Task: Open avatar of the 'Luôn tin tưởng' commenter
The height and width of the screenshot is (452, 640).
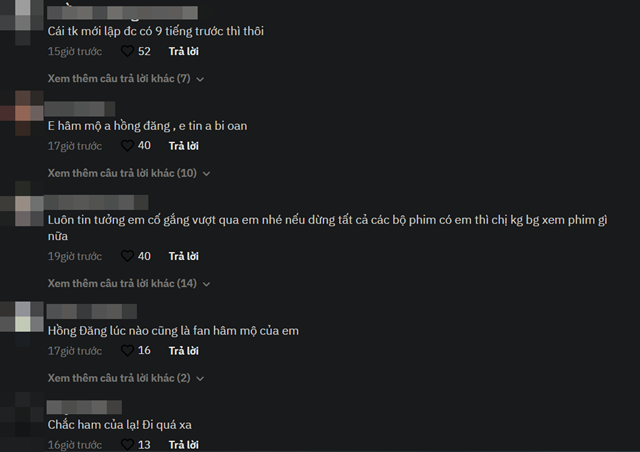Action: point(22,206)
